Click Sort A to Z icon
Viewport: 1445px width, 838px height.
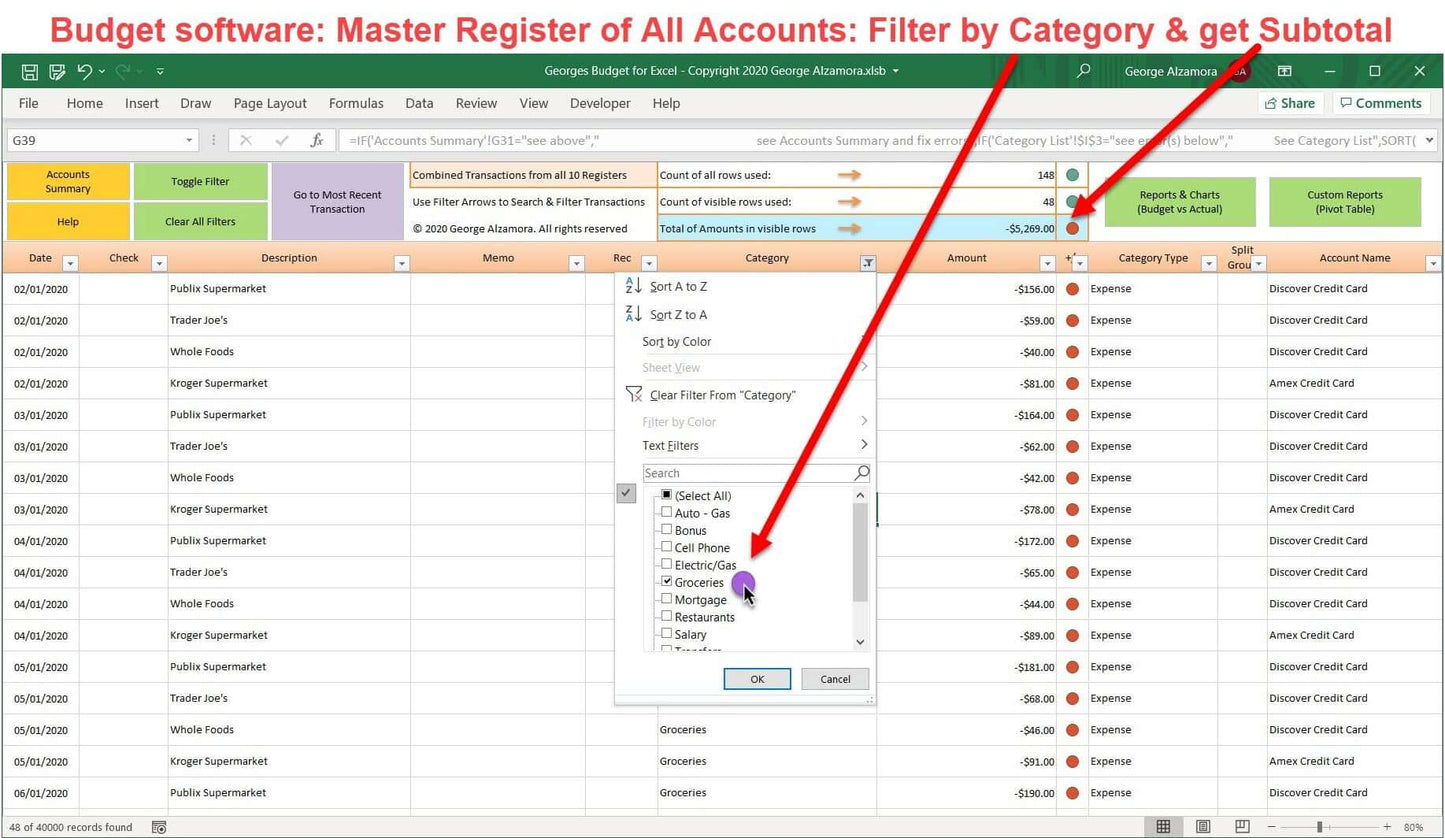[x=633, y=286]
